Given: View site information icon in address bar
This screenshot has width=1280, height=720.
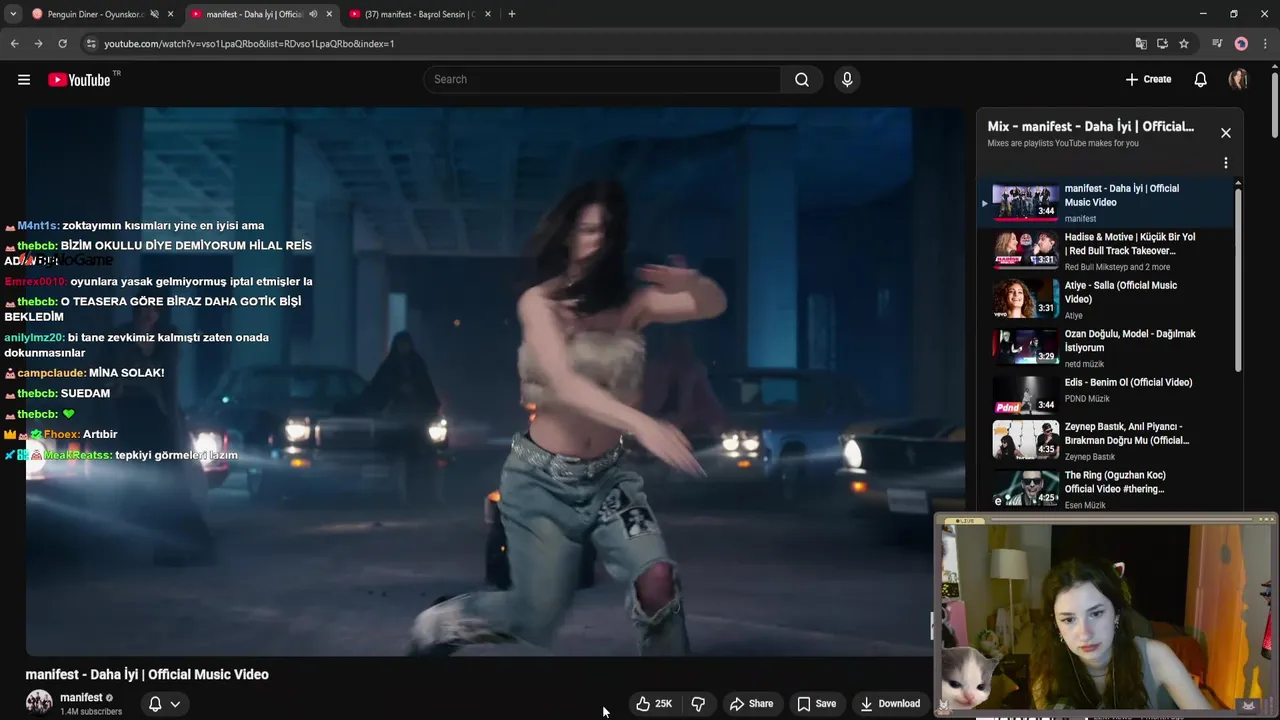Looking at the screenshot, I should point(91,44).
